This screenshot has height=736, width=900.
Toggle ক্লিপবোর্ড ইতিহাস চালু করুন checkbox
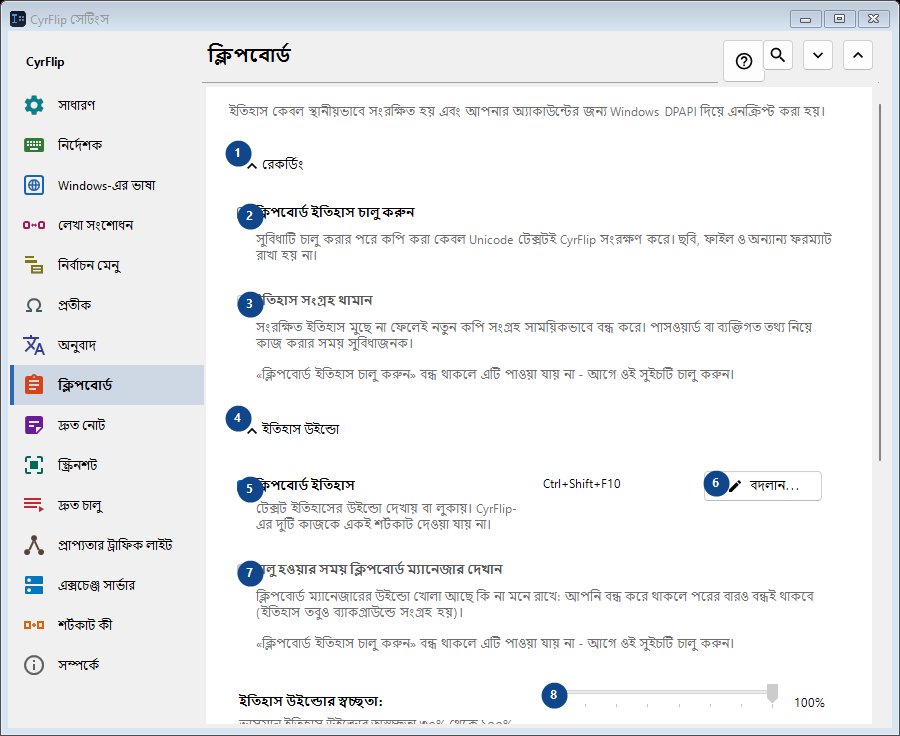[x=242, y=212]
